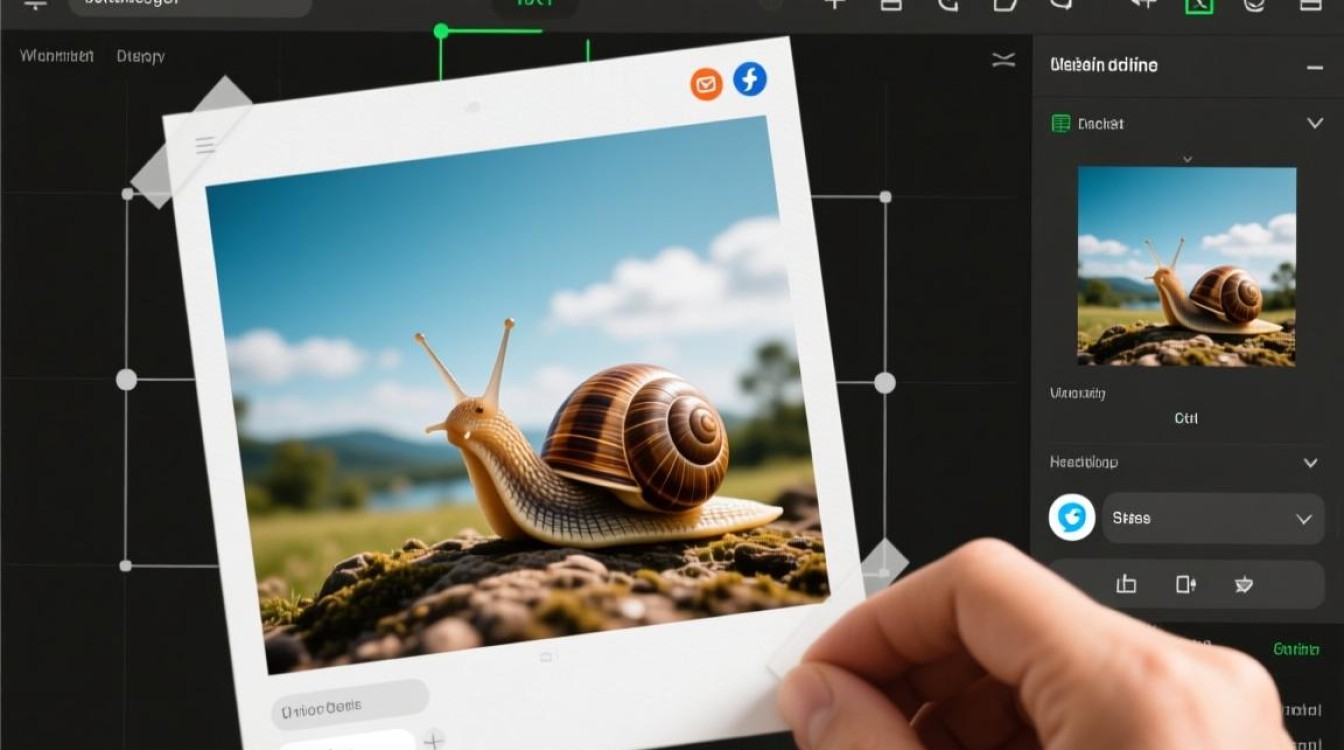
Task: Collapse the section below the thumbnail preview
Action: click(1310, 463)
